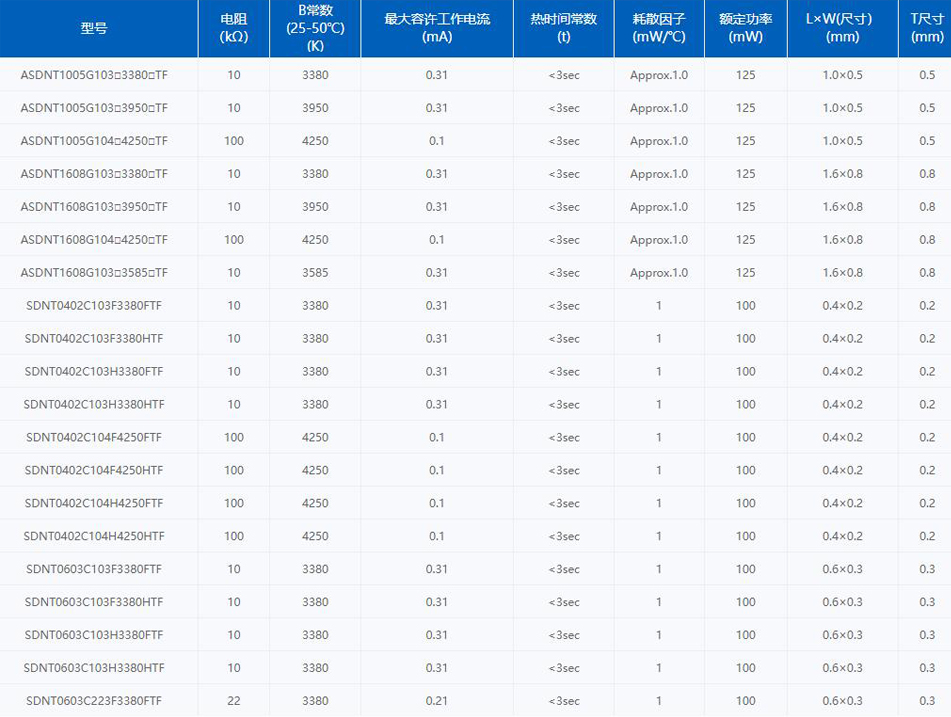Click the 最大容许工作电流 column header
Screen dimensions: 951x717
point(437,28)
